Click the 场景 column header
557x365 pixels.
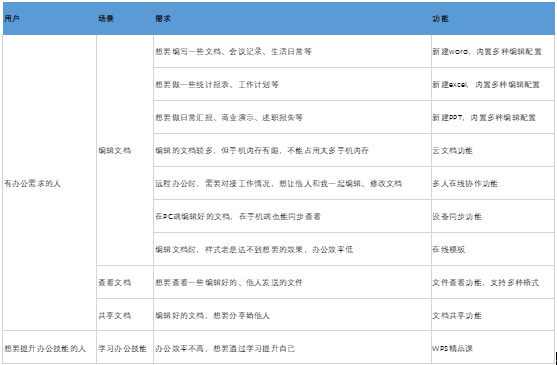125,18
